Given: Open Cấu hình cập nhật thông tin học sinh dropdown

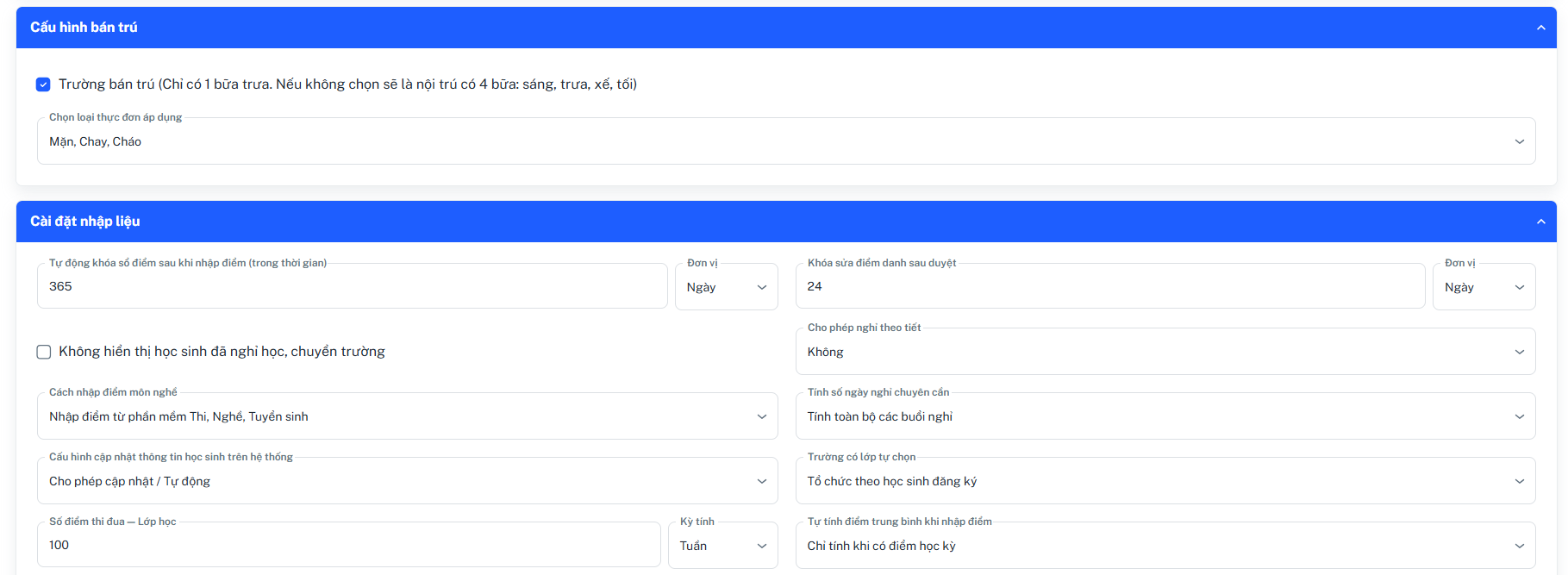Looking at the screenshot, I should click(407, 481).
